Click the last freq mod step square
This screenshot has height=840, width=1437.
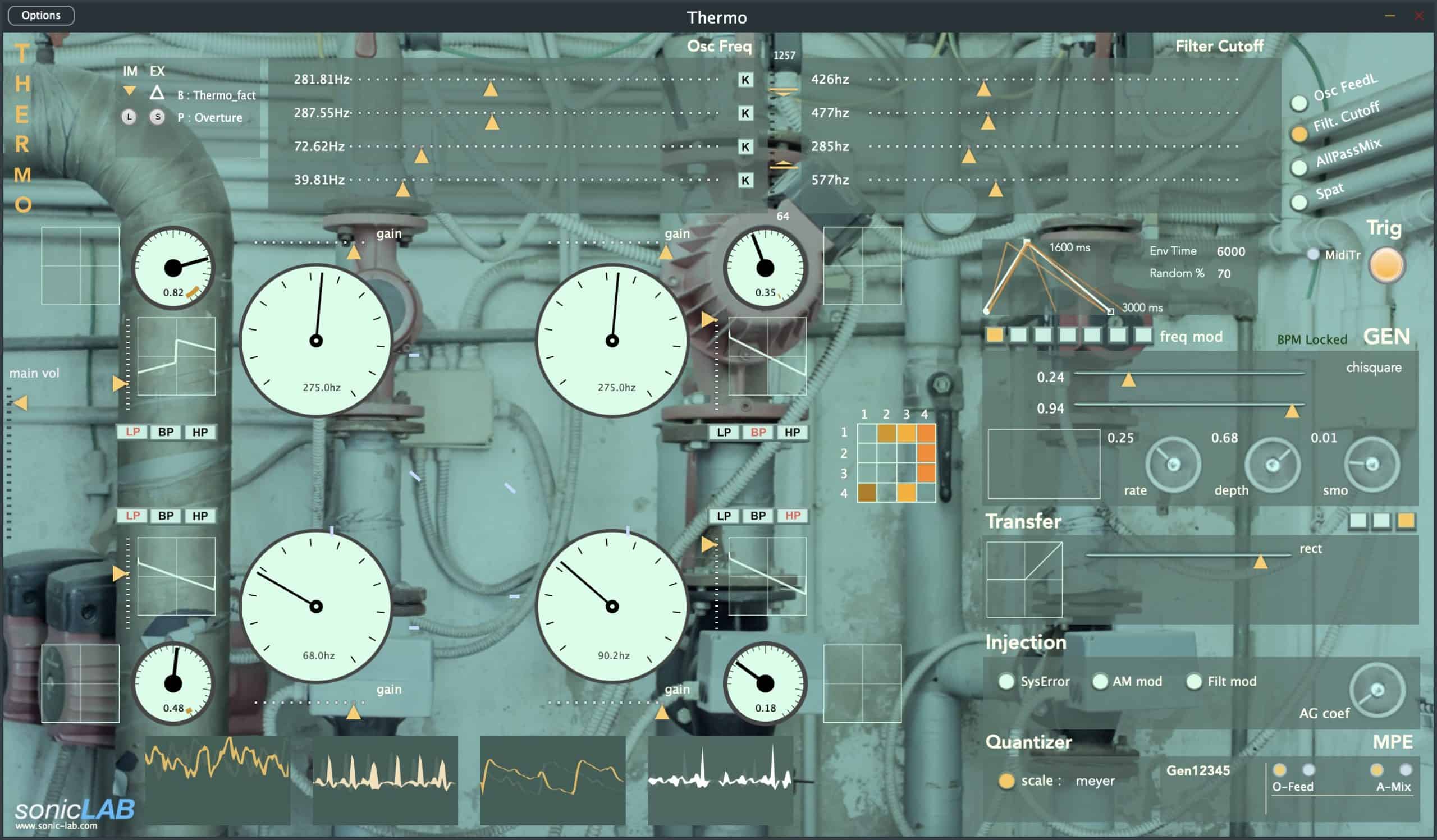click(x=1143, y=335)
